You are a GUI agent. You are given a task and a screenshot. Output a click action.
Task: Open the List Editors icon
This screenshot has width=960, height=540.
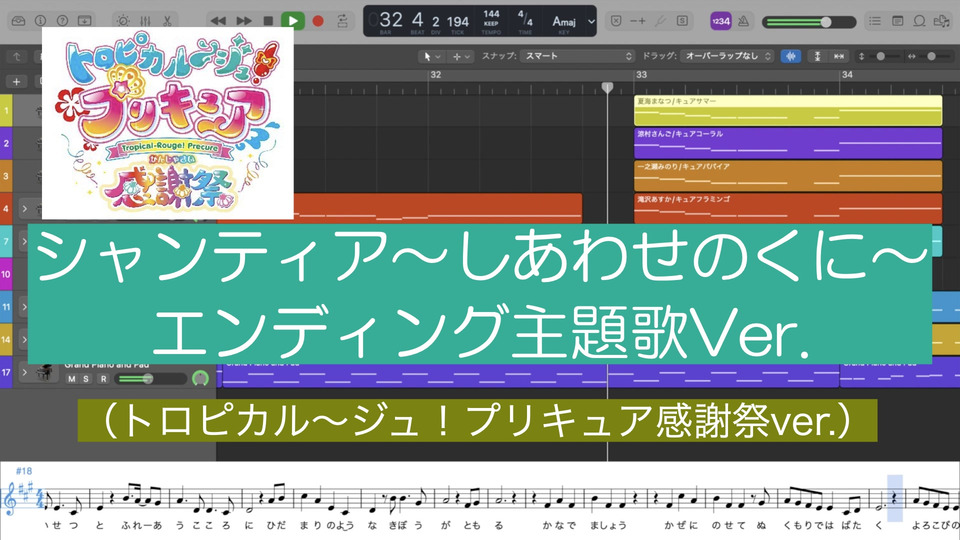[x=876, y=21]
